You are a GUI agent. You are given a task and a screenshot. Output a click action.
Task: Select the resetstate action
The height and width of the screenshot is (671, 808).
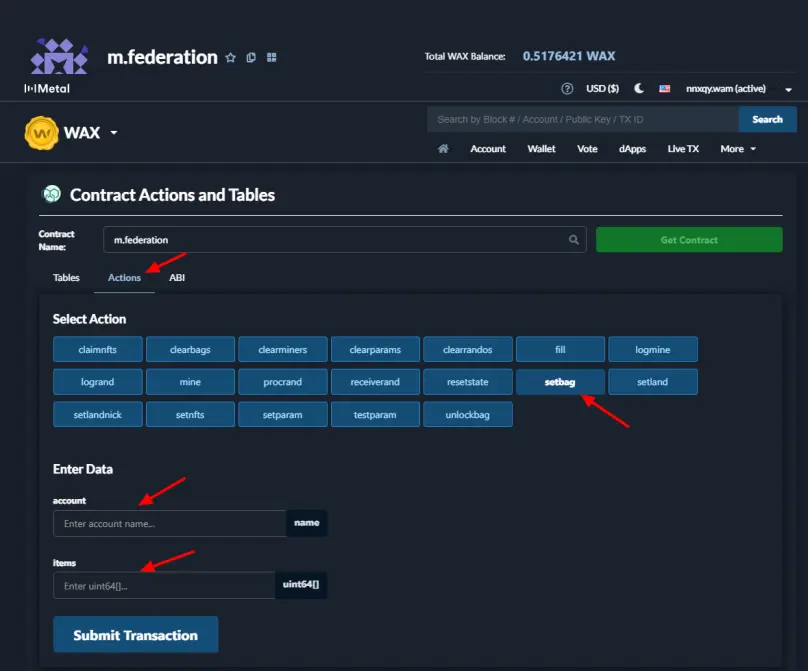pyautogui.click(x=467, y=382)
